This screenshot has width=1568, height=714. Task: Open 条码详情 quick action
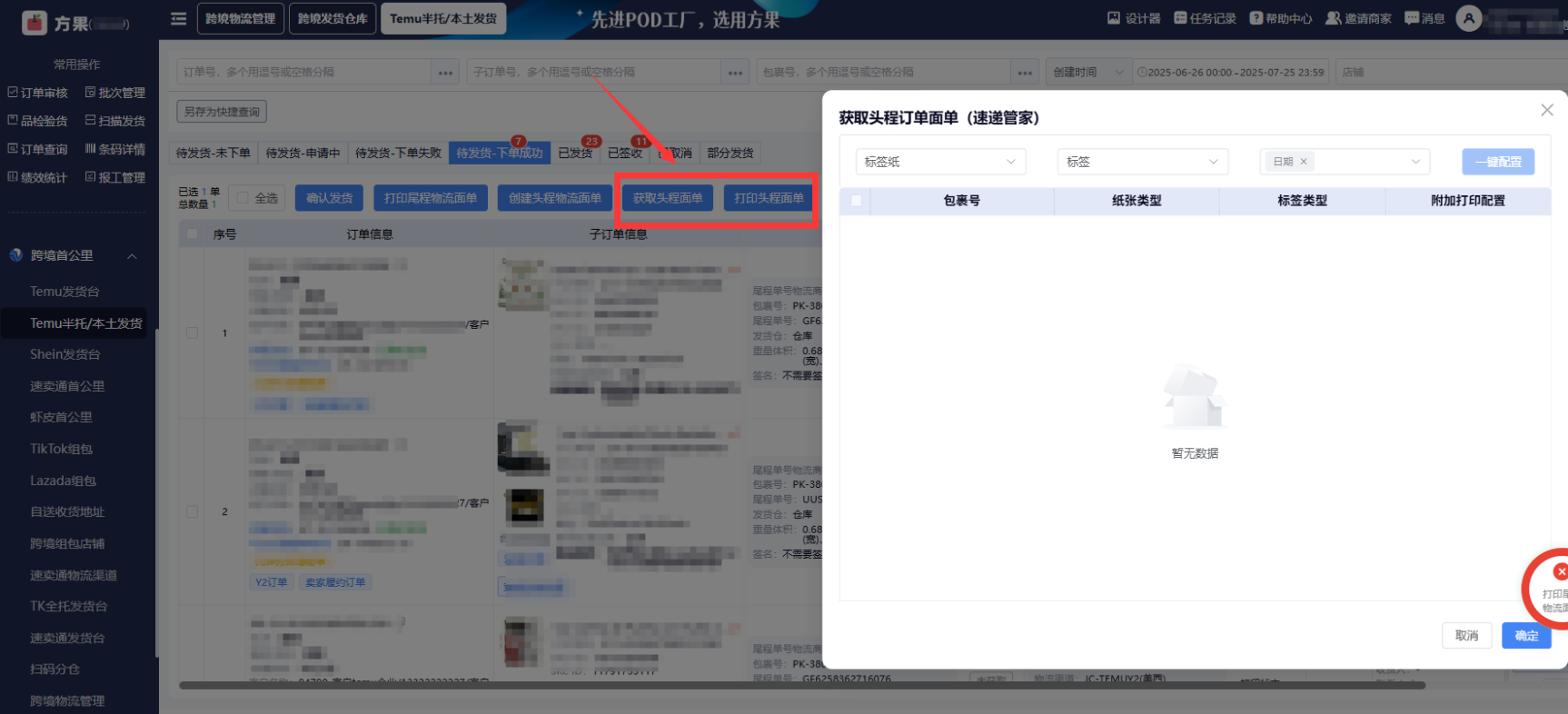(x=115, y=149)
